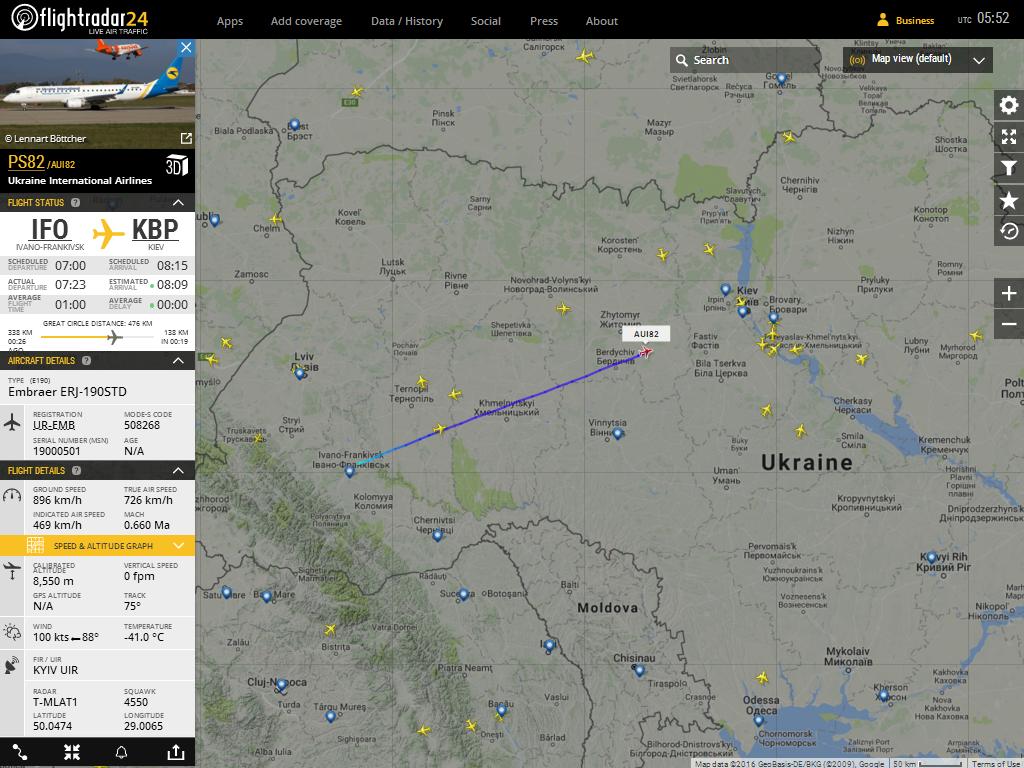Screen dimensions: 1024x768
Task: Click the share upload icon
Action: tap(176, 752)
